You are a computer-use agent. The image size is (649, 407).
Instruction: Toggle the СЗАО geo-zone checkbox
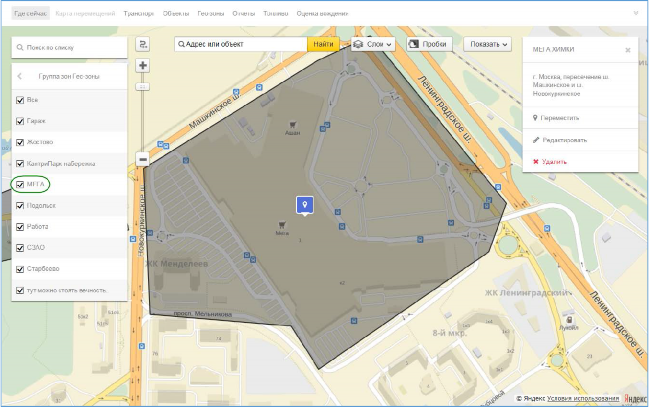tap(19, 248)
